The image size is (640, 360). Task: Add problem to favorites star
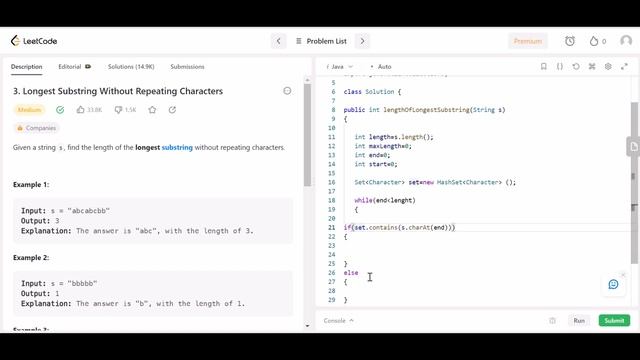pyautogui.click(x=152, y=109)
